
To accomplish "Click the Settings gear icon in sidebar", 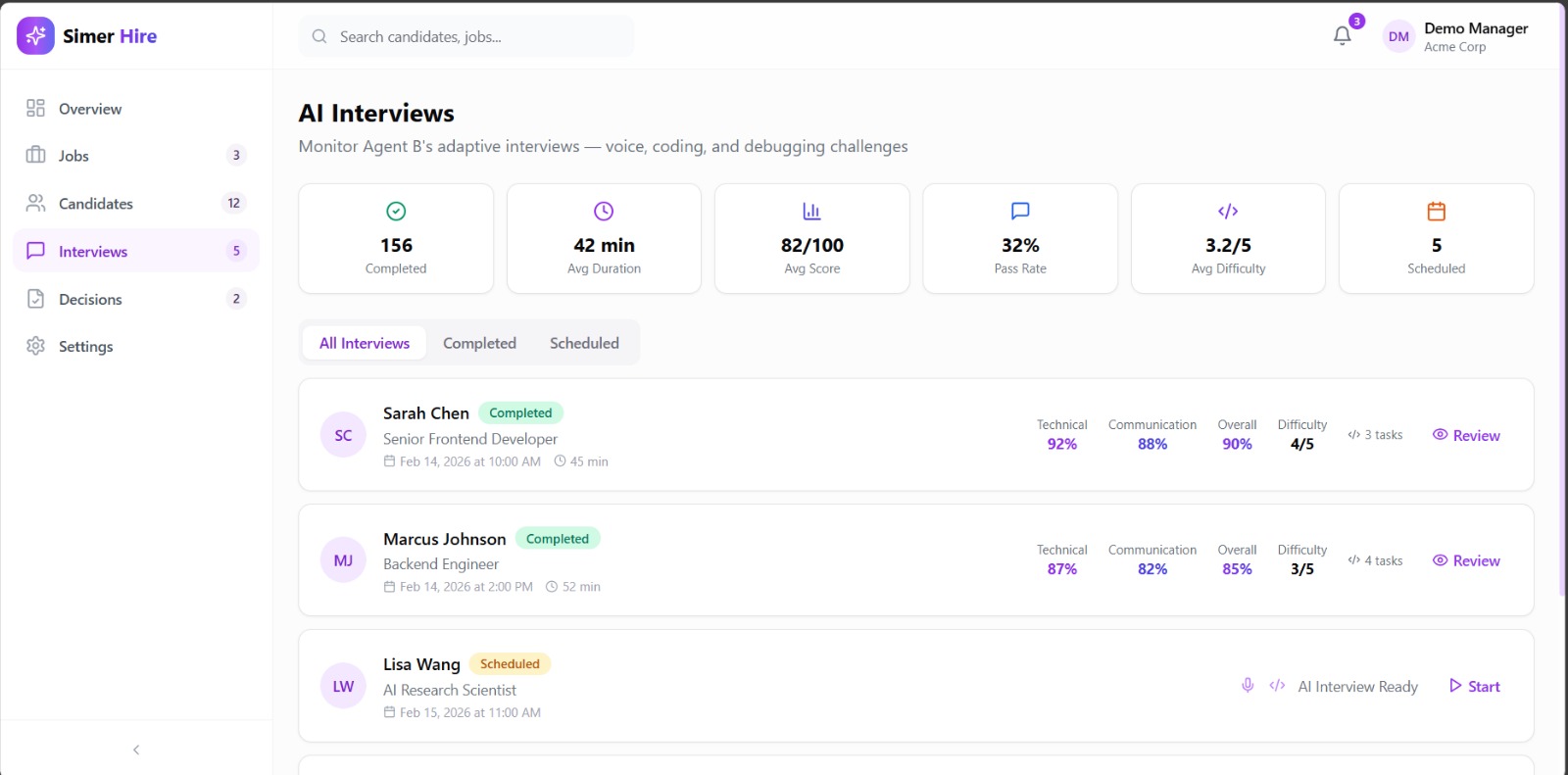I will coord(36,346).
